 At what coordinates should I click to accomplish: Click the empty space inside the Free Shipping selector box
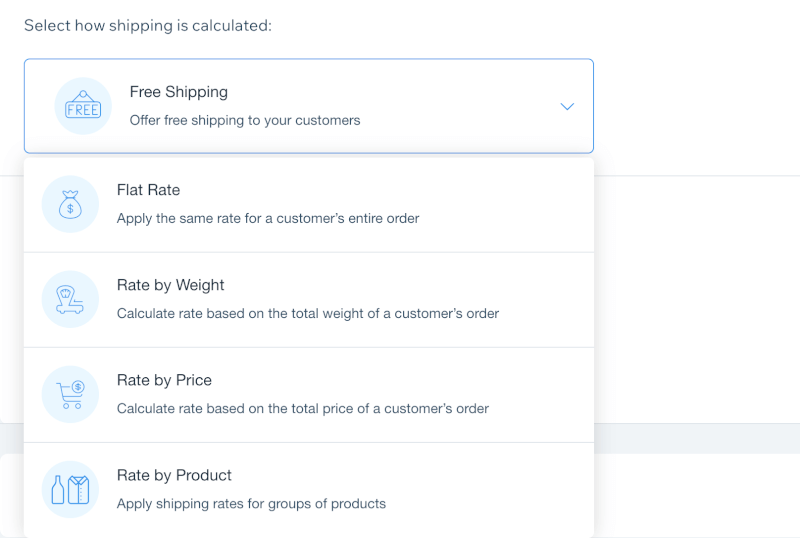(459, 106)
